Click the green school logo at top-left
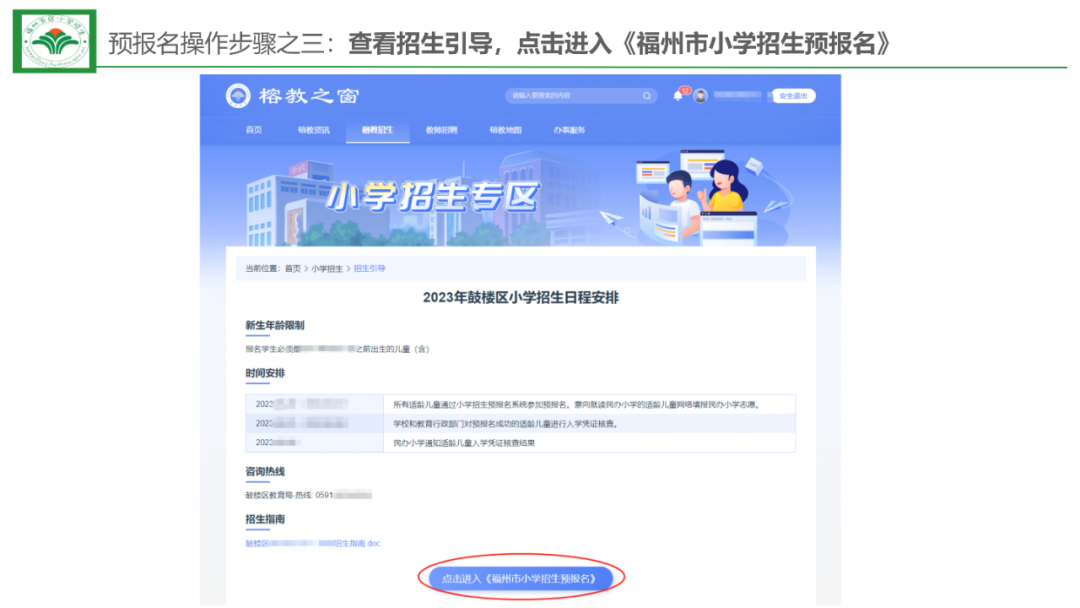Viewport: 1080px width, 608px height. [55, 41]
